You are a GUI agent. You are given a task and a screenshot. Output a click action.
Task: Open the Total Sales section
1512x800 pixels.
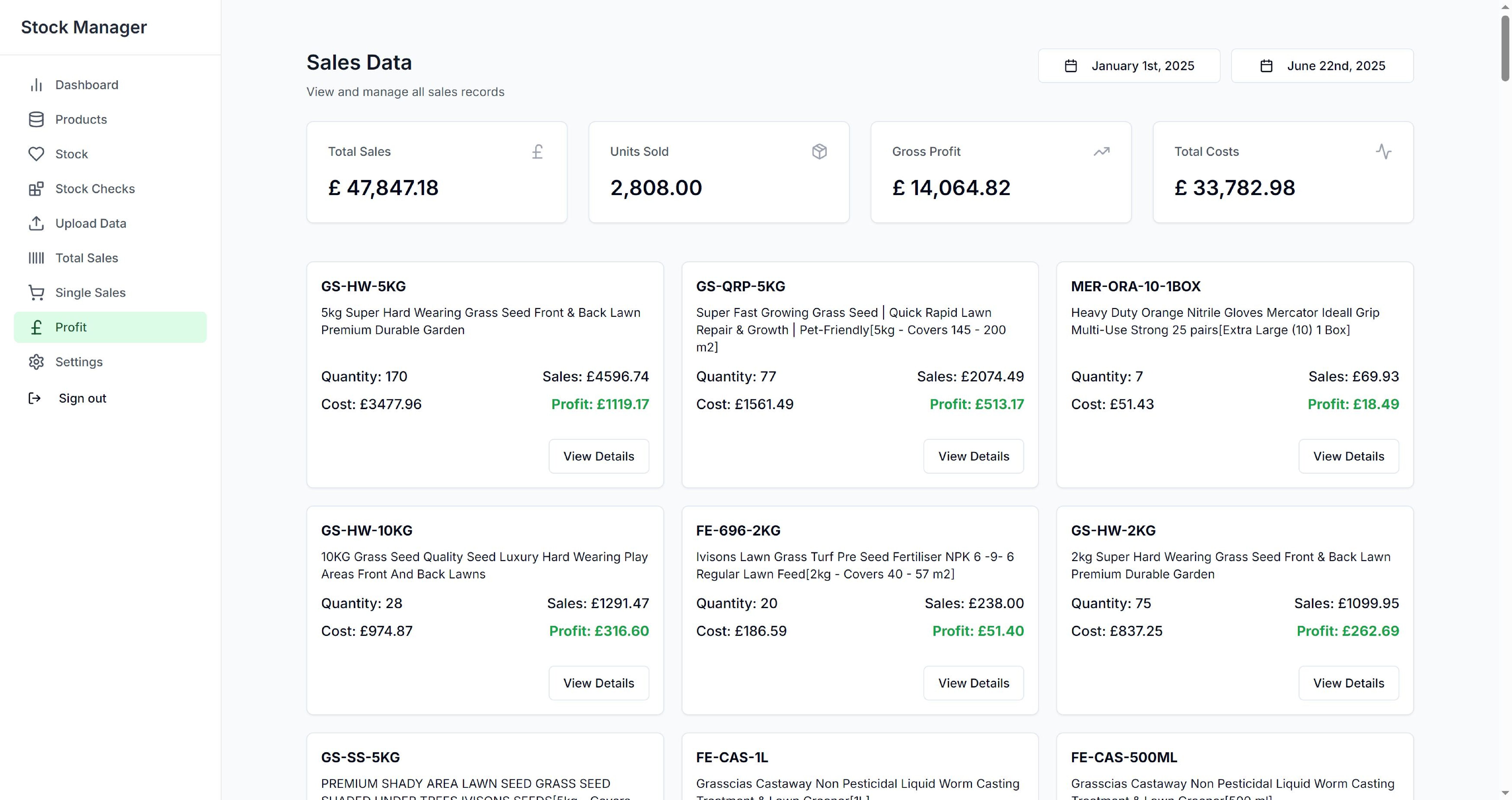110,258
